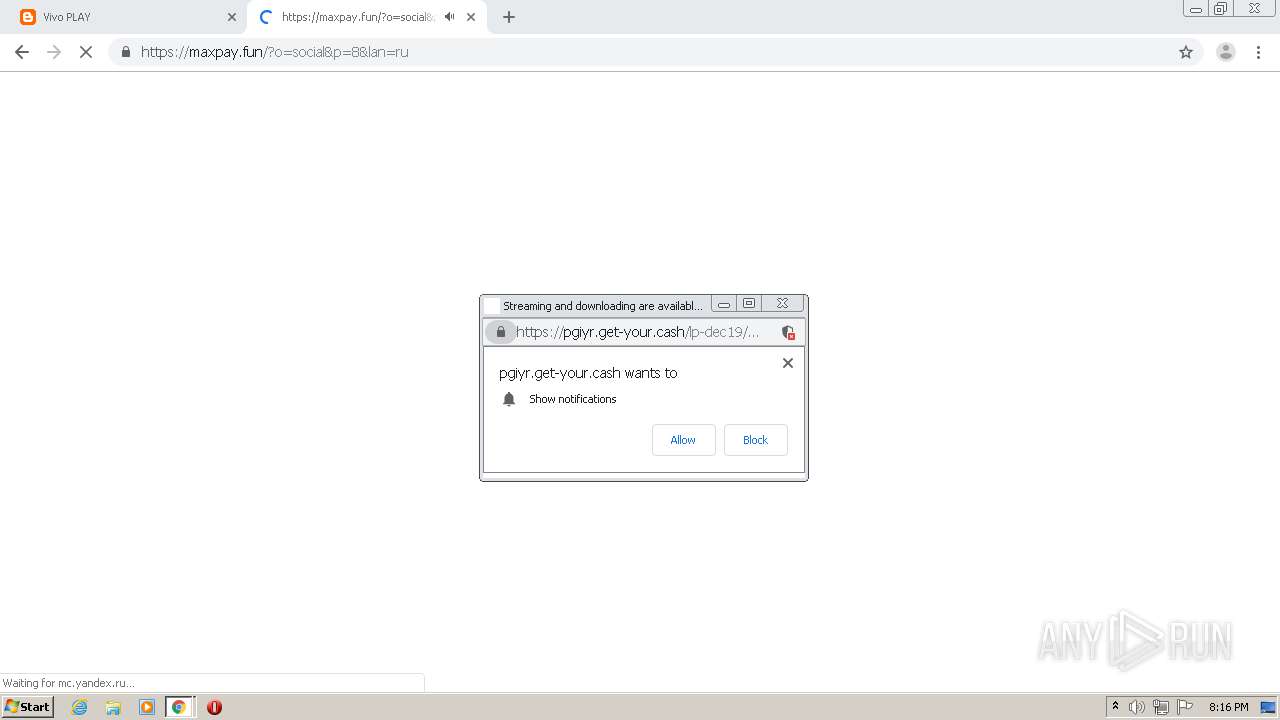Viewport: 1280px width, 720px height.
Task: Close the maxpay.fun tab
Action: (471, 17)
